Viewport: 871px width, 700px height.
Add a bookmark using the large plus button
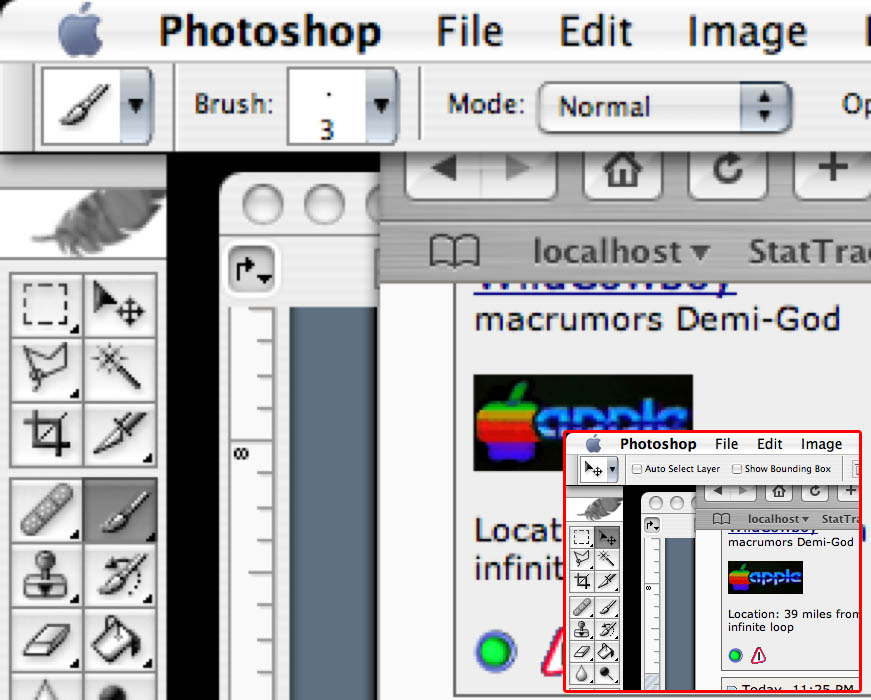832,169
